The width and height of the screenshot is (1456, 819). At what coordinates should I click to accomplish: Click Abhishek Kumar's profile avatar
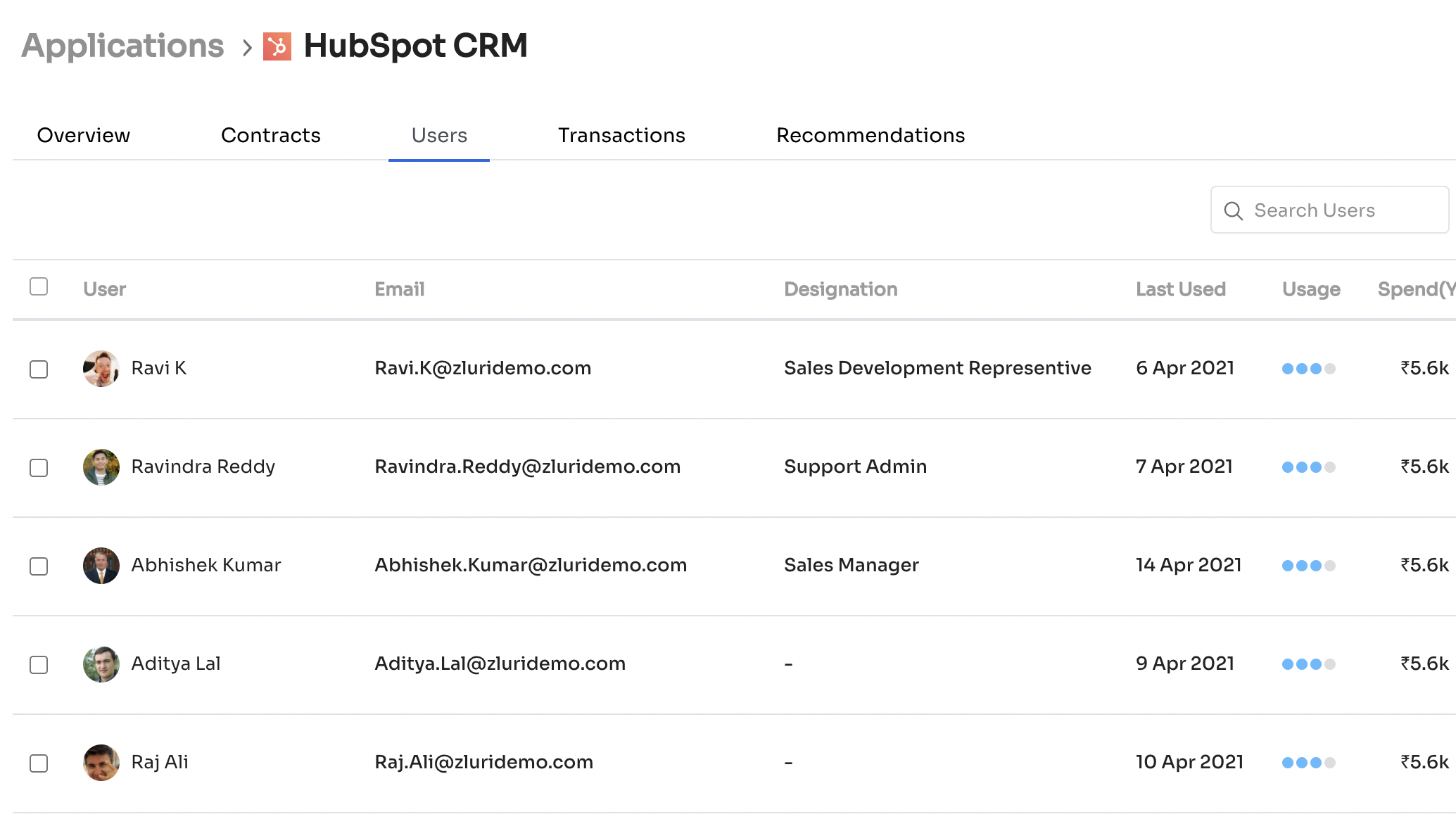tap(101, 566)
